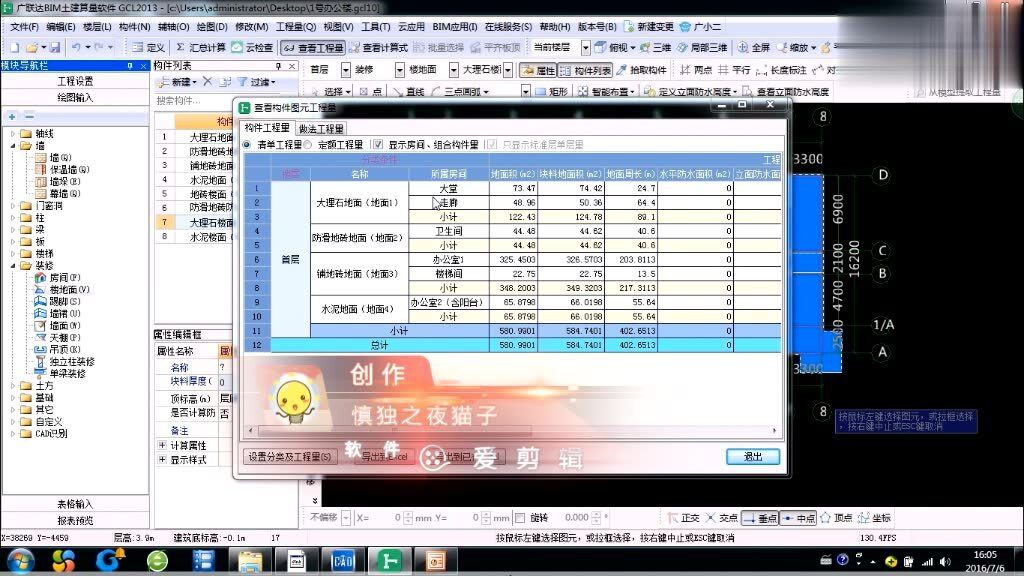
Task: Toggle 中点 midpoint snap
Action: 799,518
